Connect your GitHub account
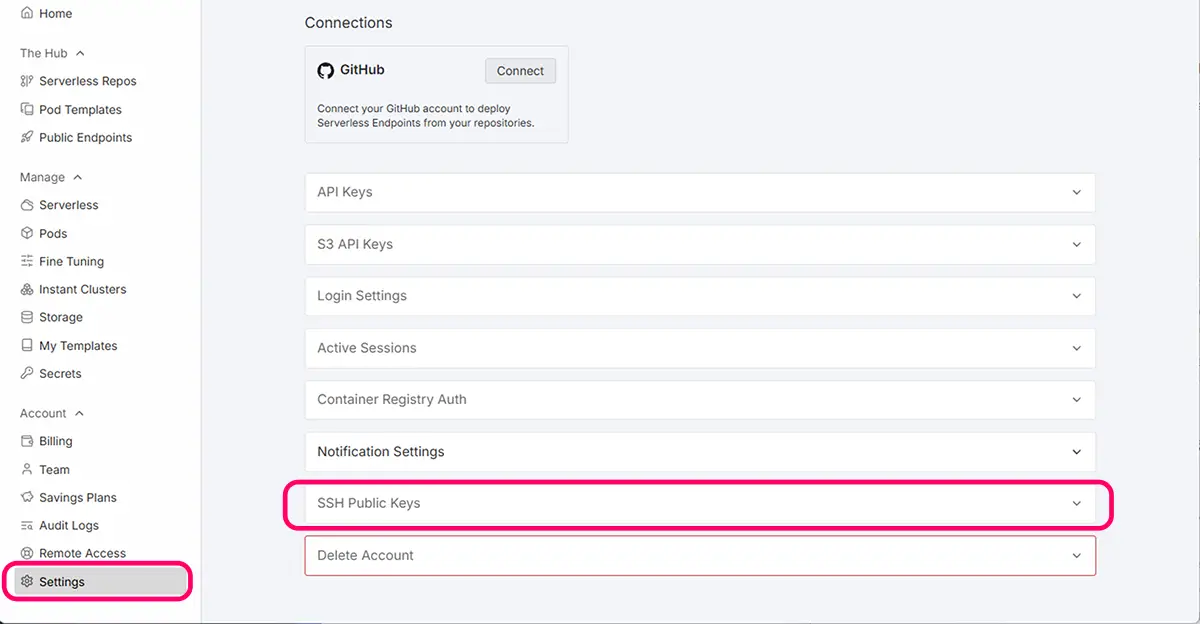 point(520,71)
